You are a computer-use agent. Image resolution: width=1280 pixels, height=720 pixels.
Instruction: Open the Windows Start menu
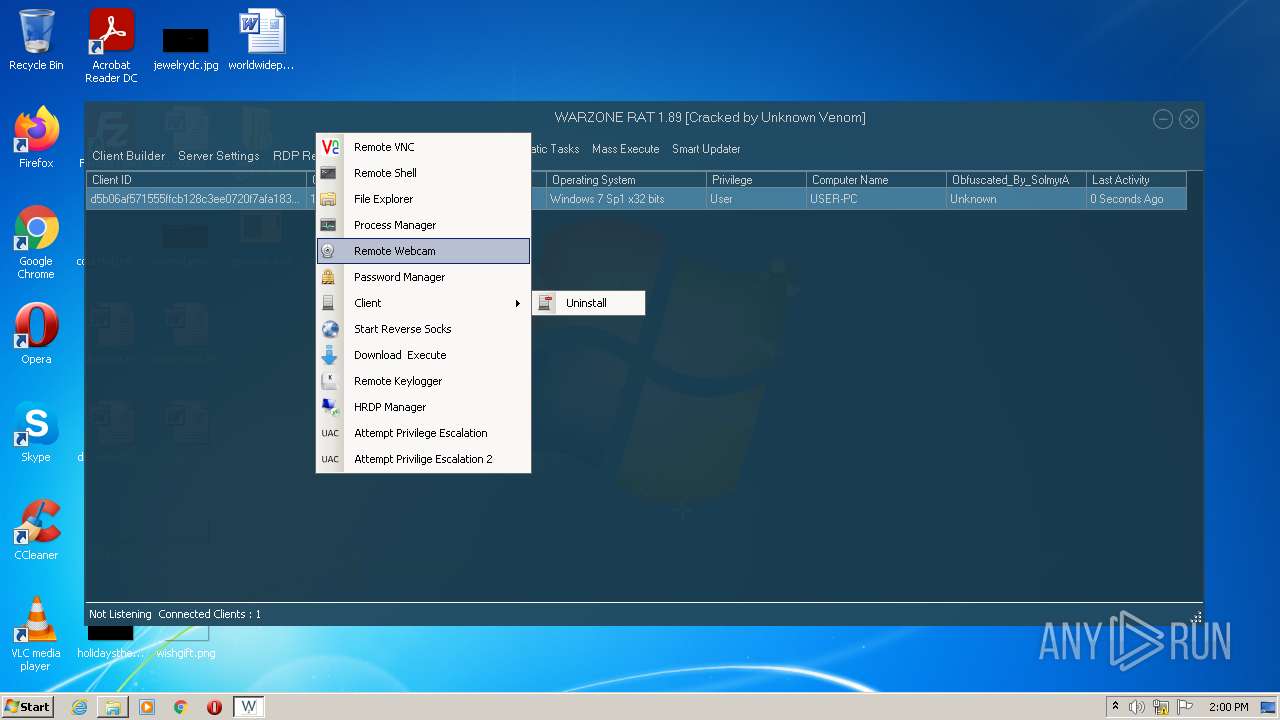pyautogui.click(x=27, y=706)
